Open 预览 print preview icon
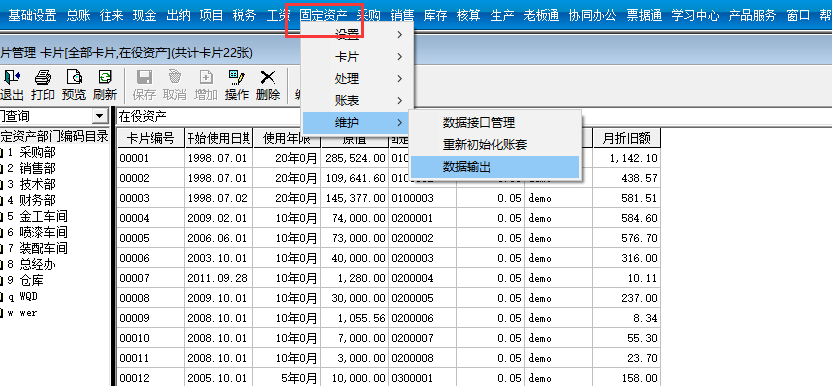Screen dimensions: 832x386 [x=73, y=85]
